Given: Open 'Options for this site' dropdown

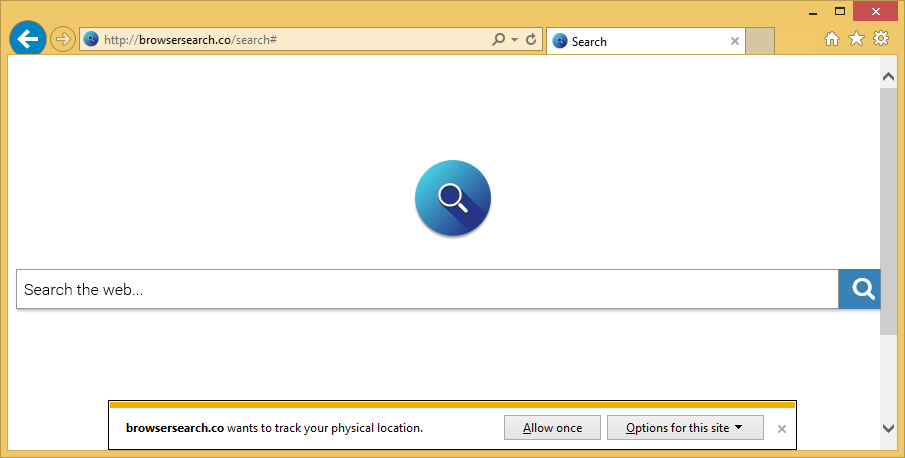Looking at the screenshot, I should [x=685, y=428].
